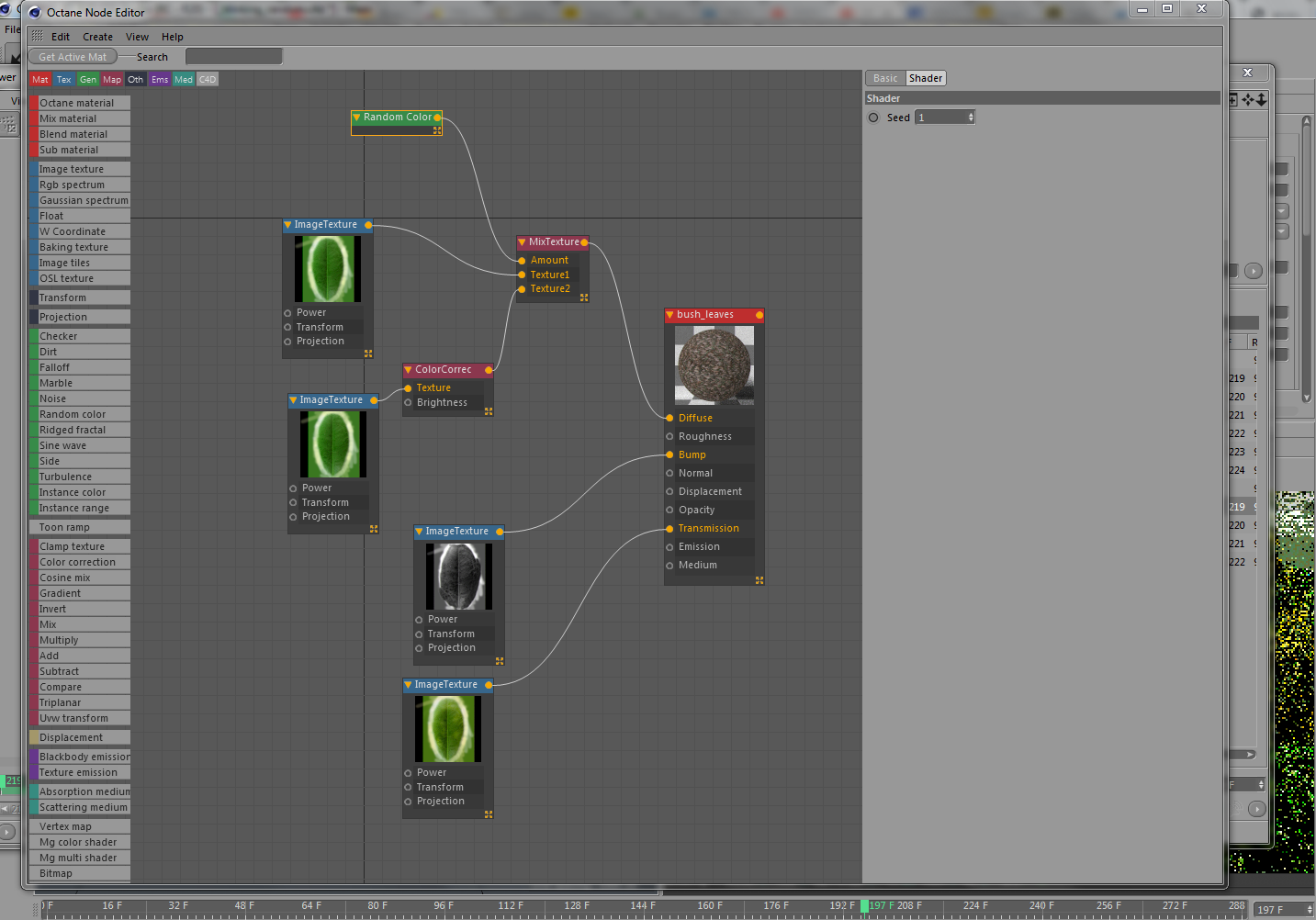Click the Search input field

[233, 57]
